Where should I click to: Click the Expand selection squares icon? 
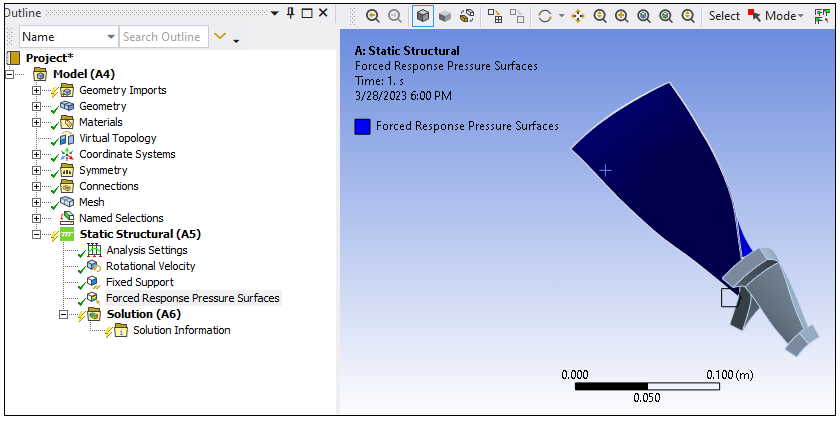[x=495, y=16]
